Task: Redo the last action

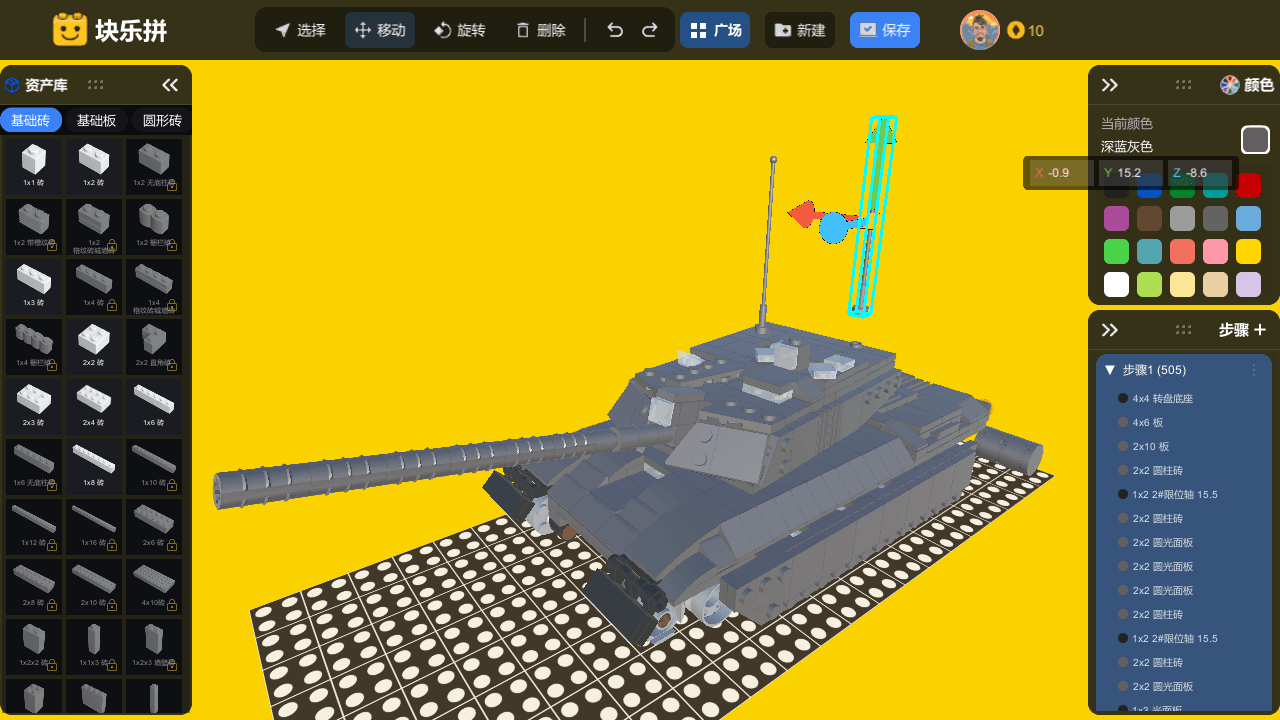Action: pos(650,30)
